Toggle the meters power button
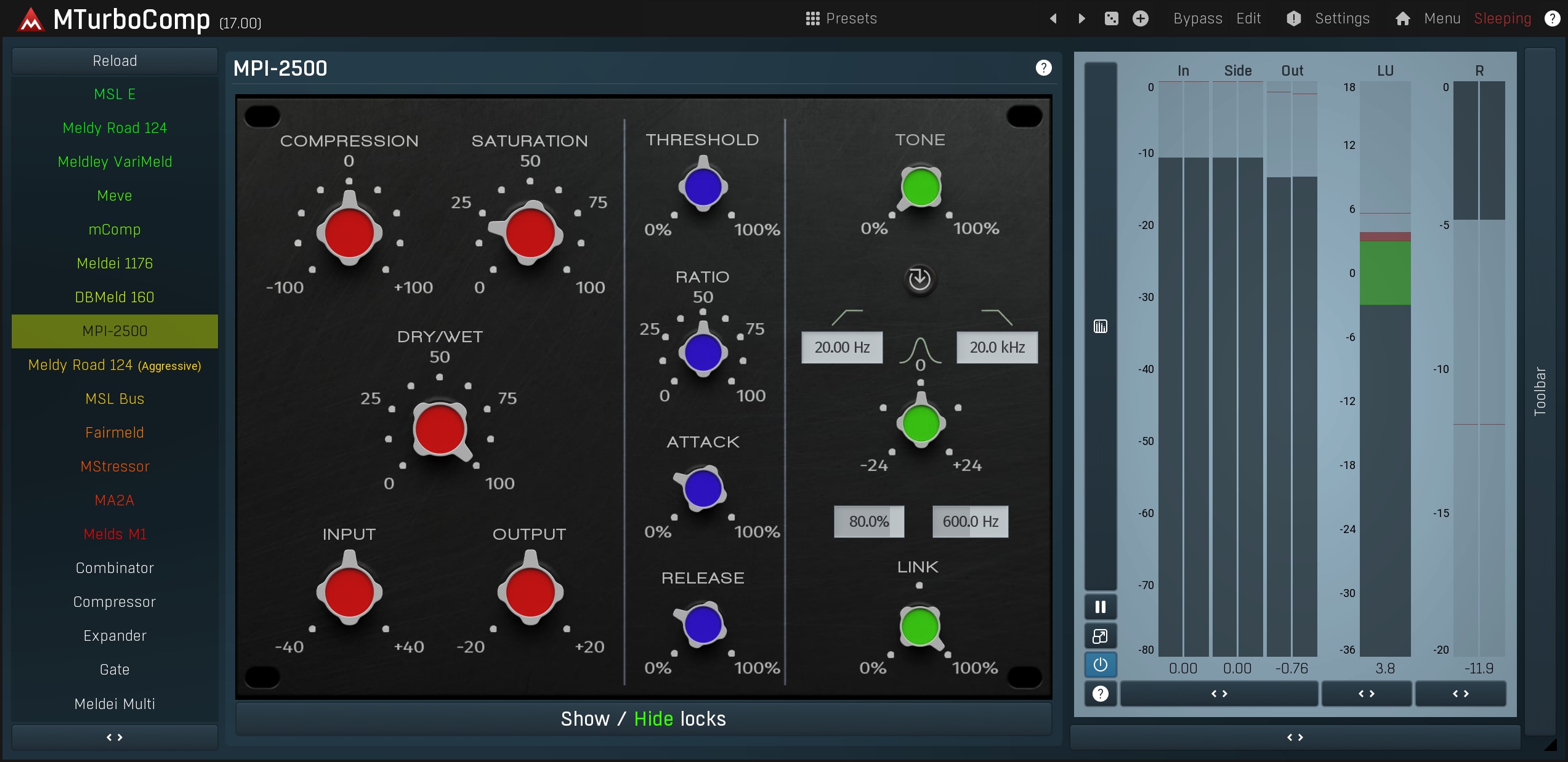This screenshot has height=762, width=1568. click(1100, 665)
